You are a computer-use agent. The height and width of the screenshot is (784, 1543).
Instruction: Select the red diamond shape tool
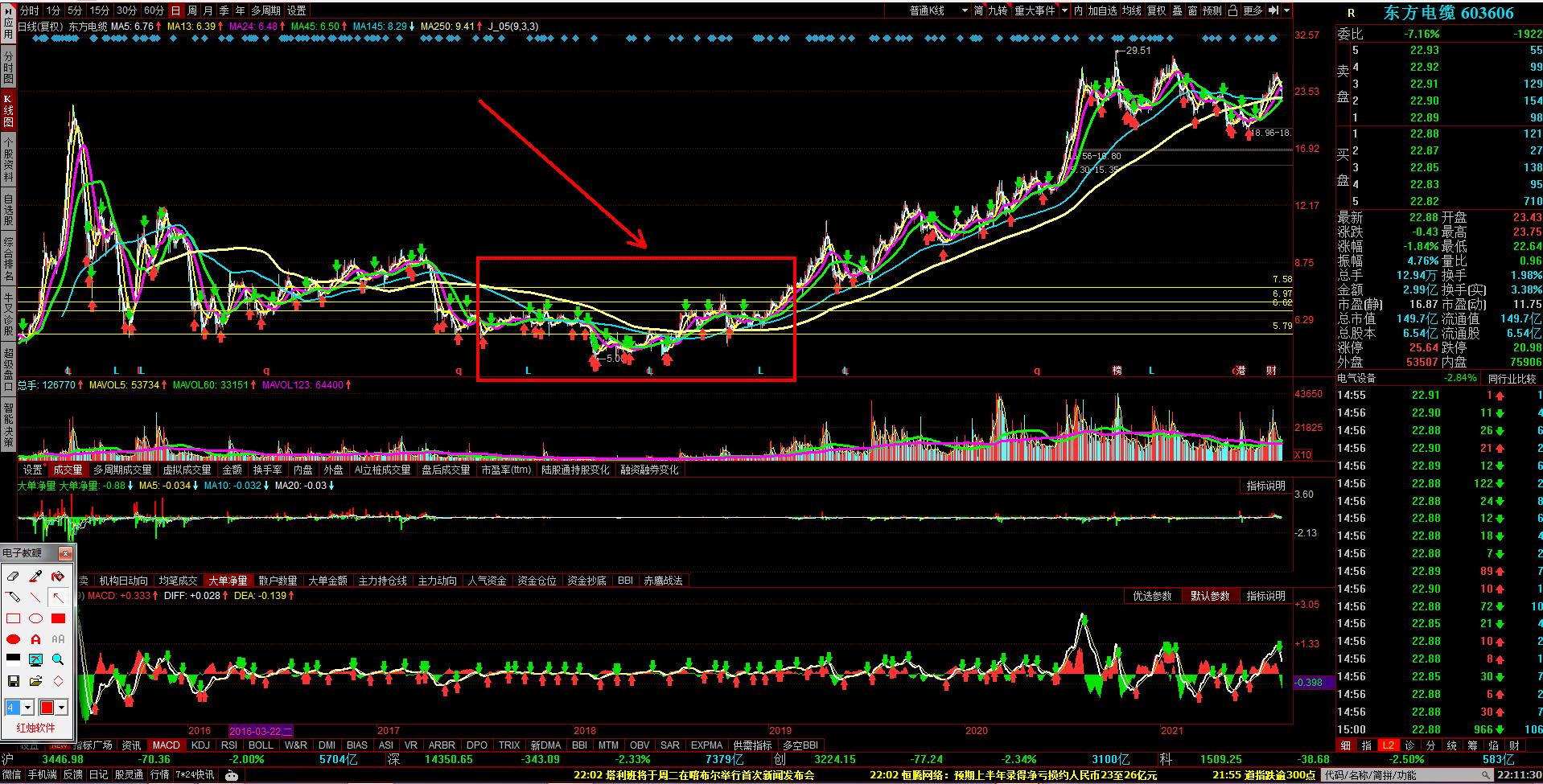(58, 681)
